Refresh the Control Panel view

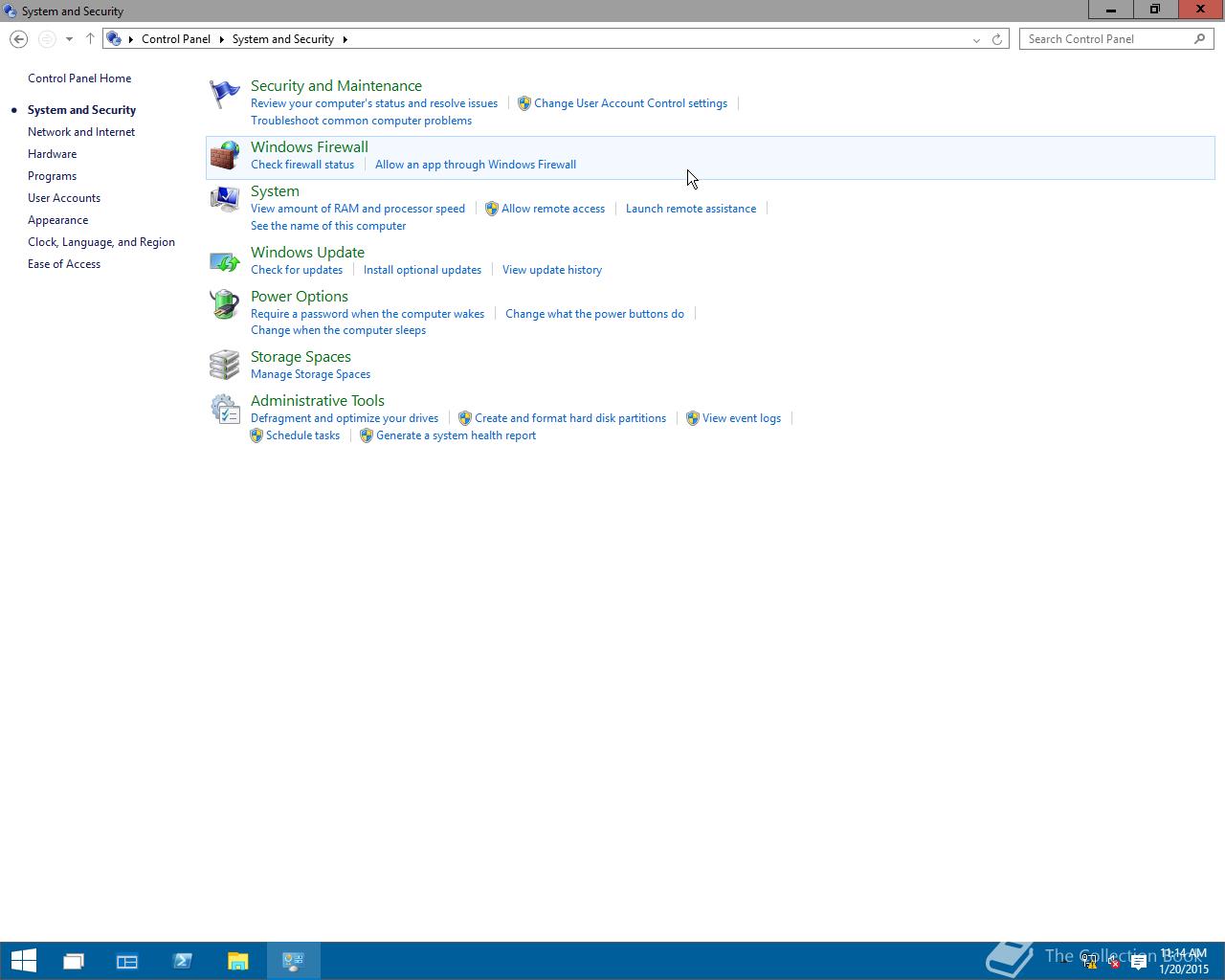(997, 39)
